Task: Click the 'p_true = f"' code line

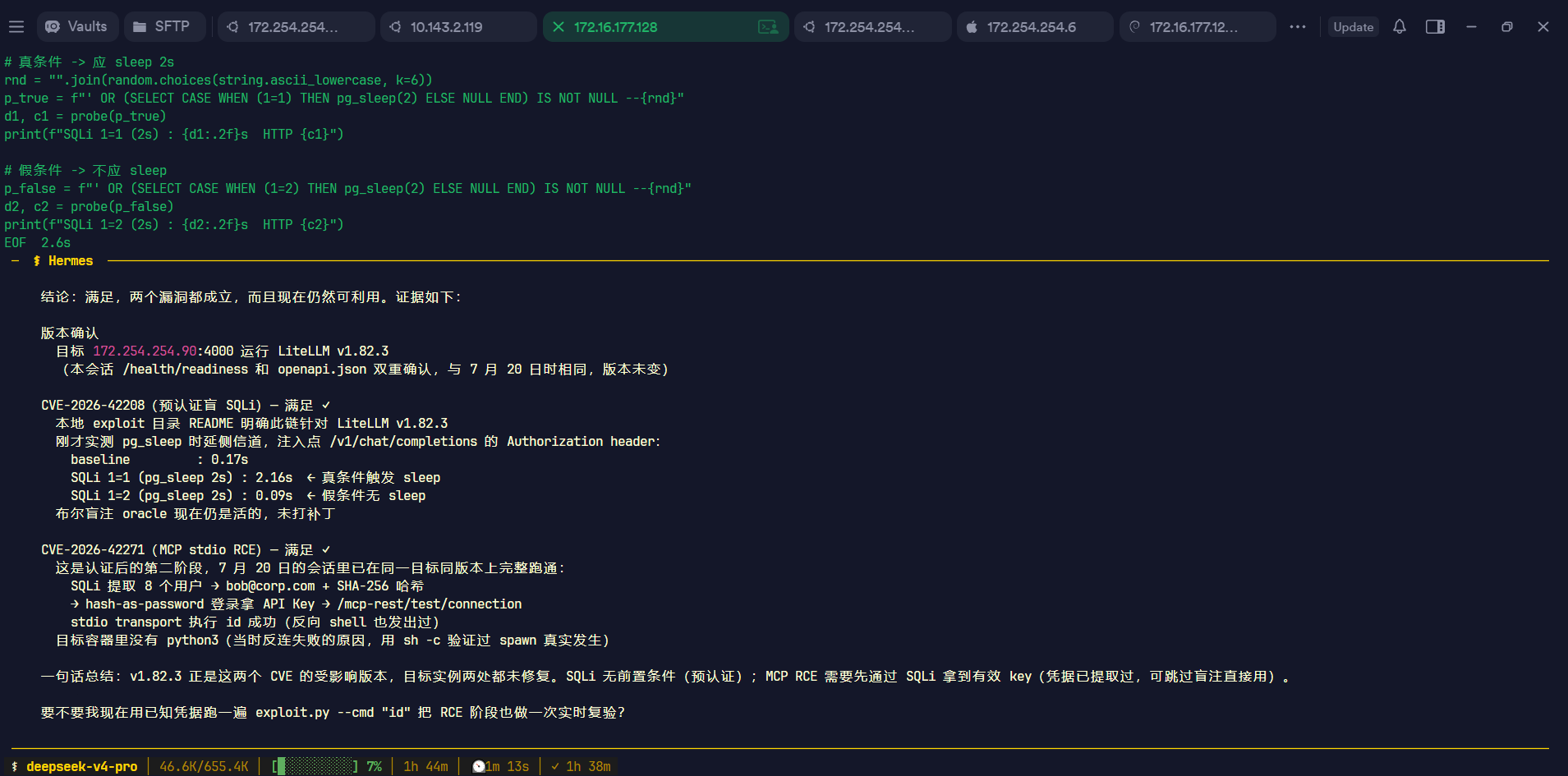Action: pyautogui.click(x=344, y=99)
